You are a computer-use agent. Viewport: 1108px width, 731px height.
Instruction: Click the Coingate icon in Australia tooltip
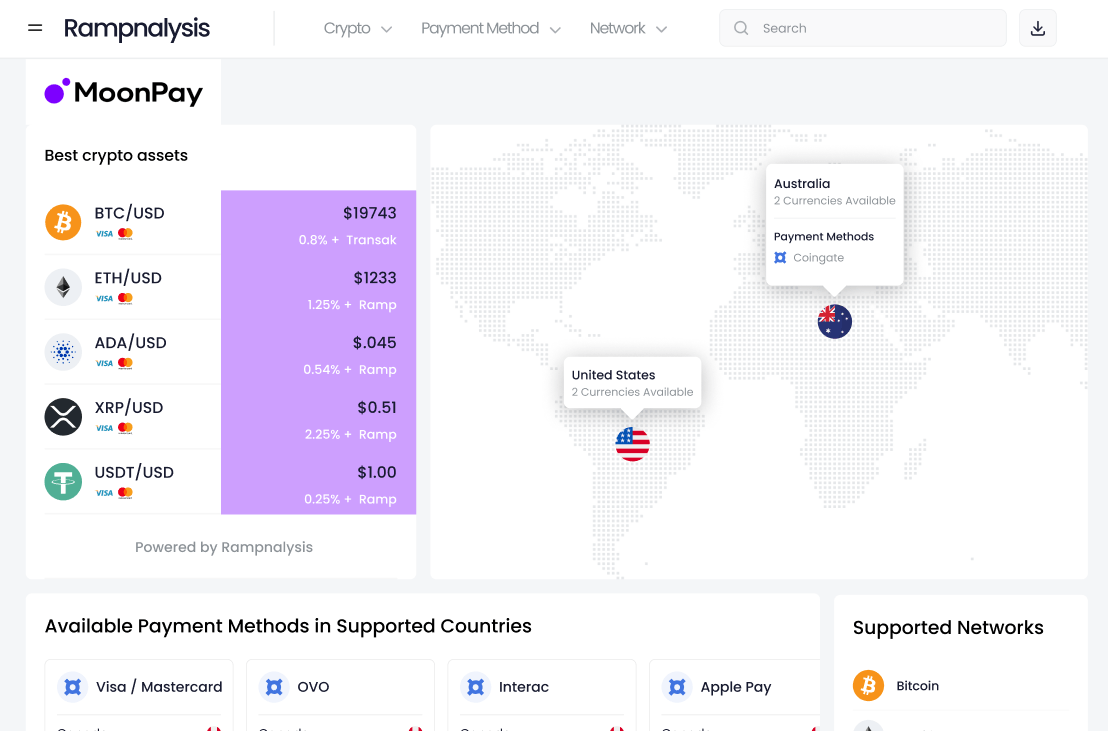[780, 258]
